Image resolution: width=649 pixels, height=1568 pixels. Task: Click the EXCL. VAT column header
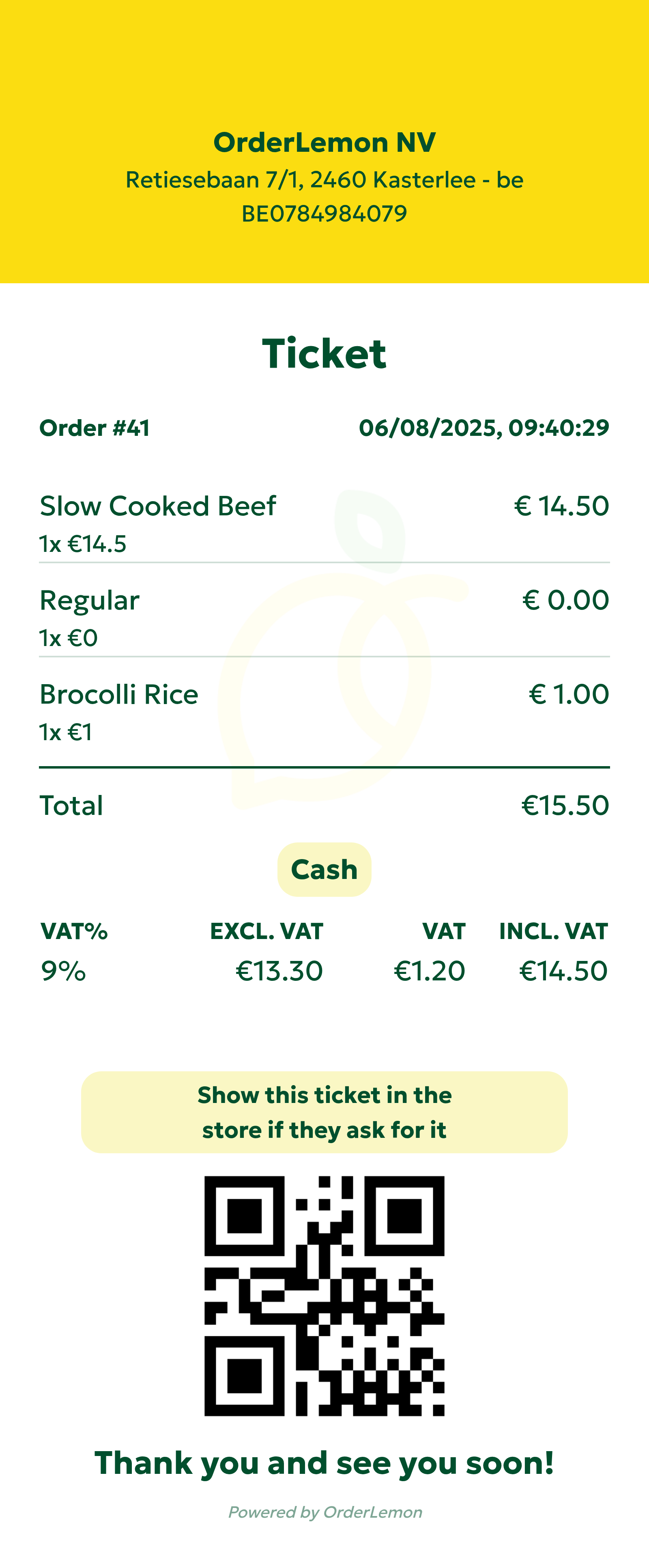pyautogui.click(x=266, y=931)
